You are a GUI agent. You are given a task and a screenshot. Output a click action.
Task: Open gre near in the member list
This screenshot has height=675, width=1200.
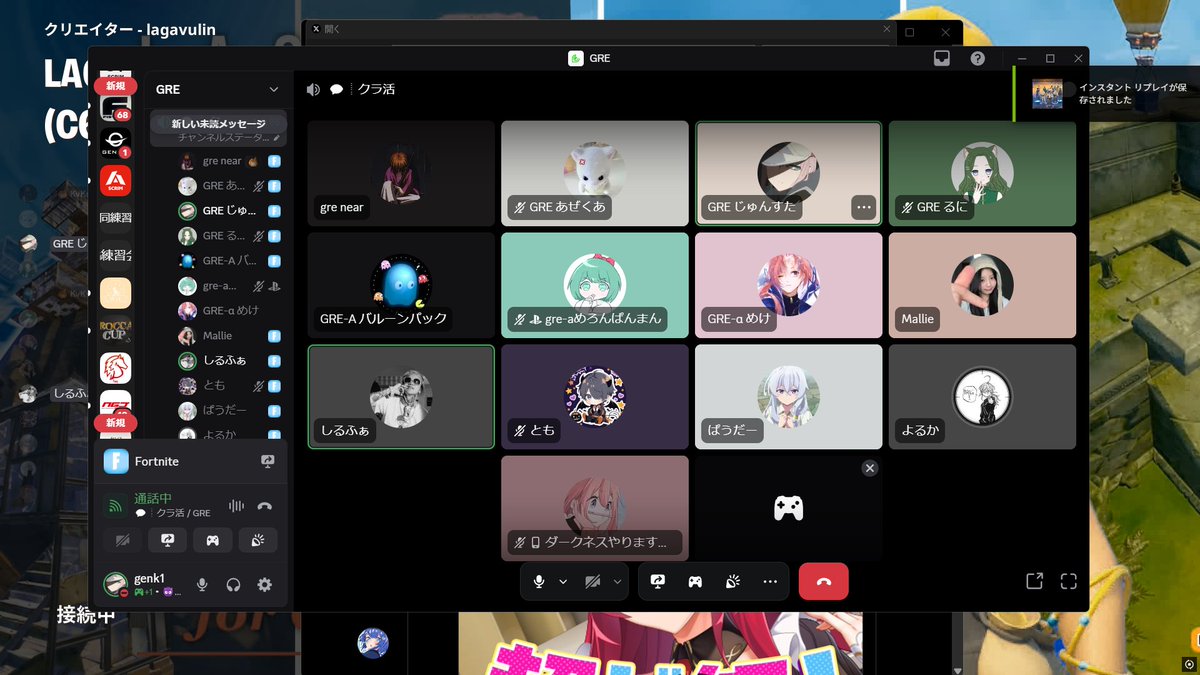click(228, 161)
